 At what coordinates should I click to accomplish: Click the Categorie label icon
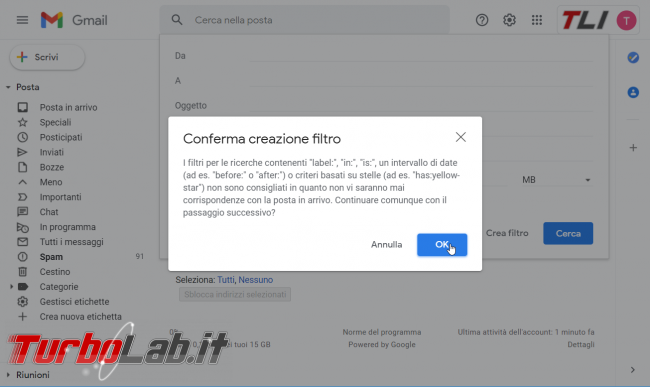23,287
